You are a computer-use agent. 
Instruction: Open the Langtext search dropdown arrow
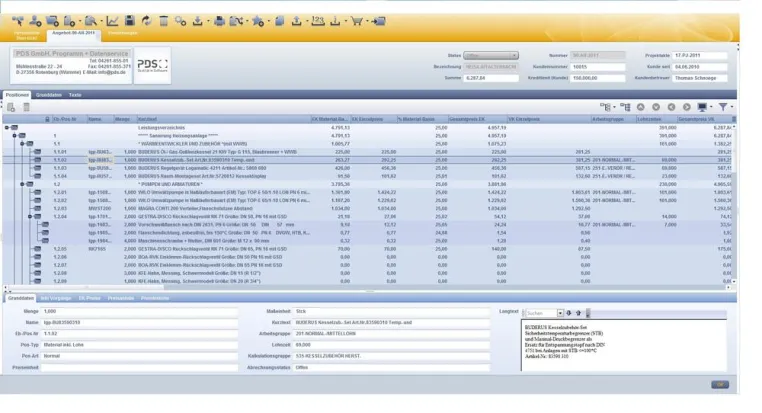[560, 313]
